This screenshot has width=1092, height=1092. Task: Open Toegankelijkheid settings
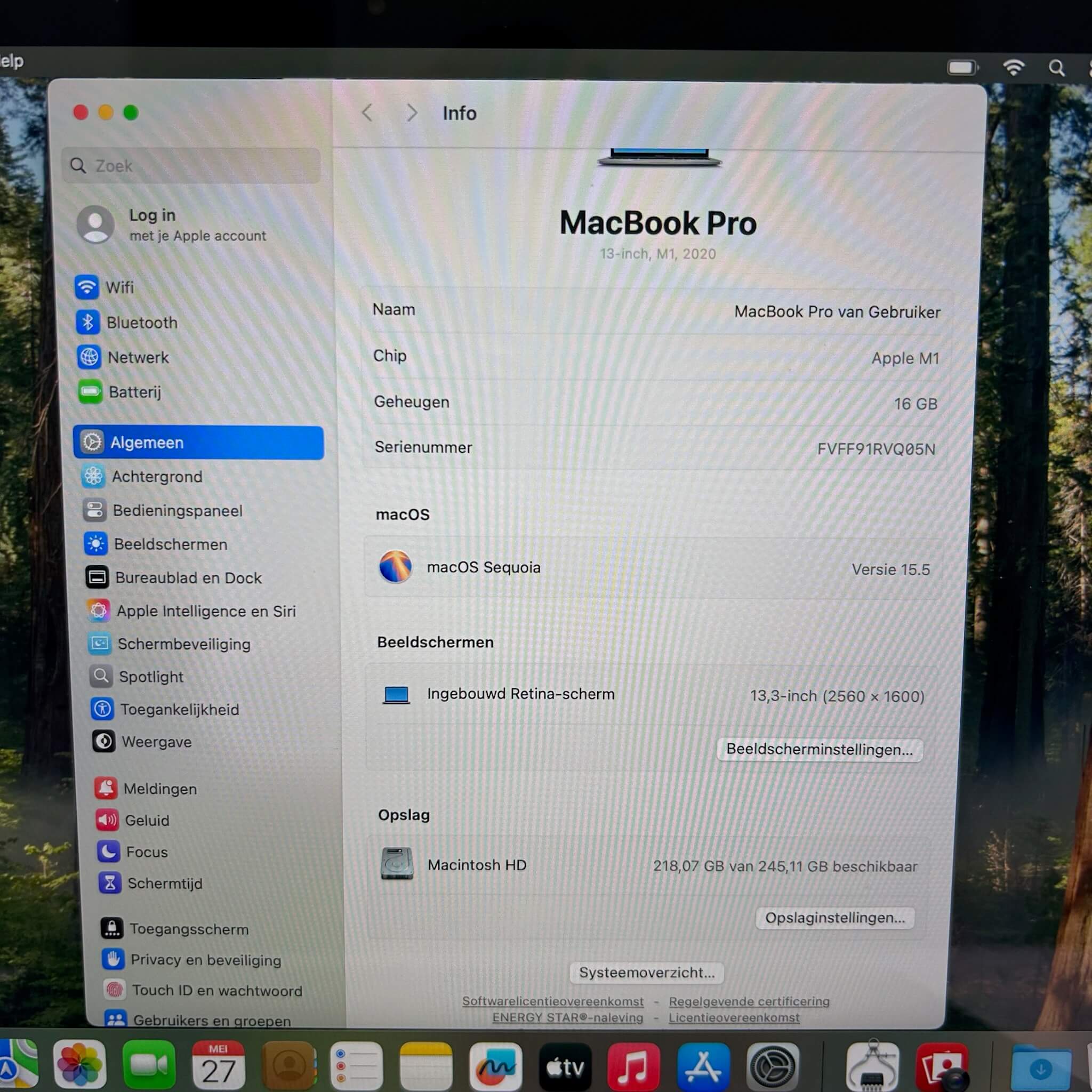click(x=166, y=709)
